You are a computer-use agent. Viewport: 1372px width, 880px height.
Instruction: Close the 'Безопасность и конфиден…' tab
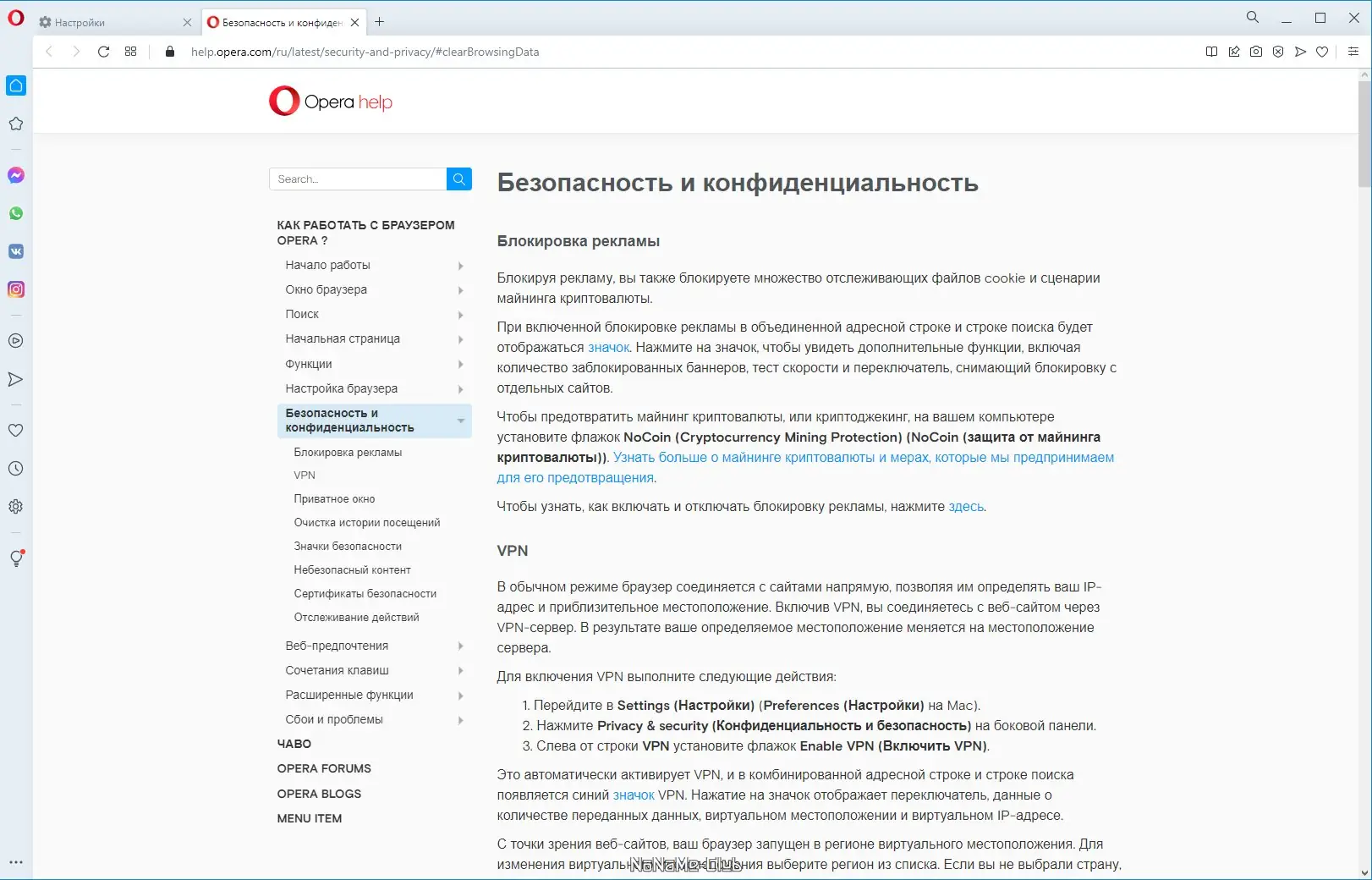click(355, 23)
